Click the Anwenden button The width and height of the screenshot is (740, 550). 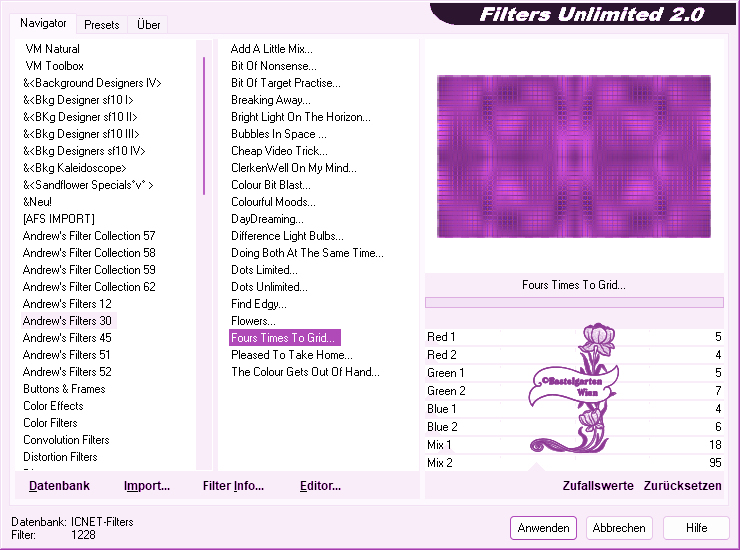[x=543, y=528]
